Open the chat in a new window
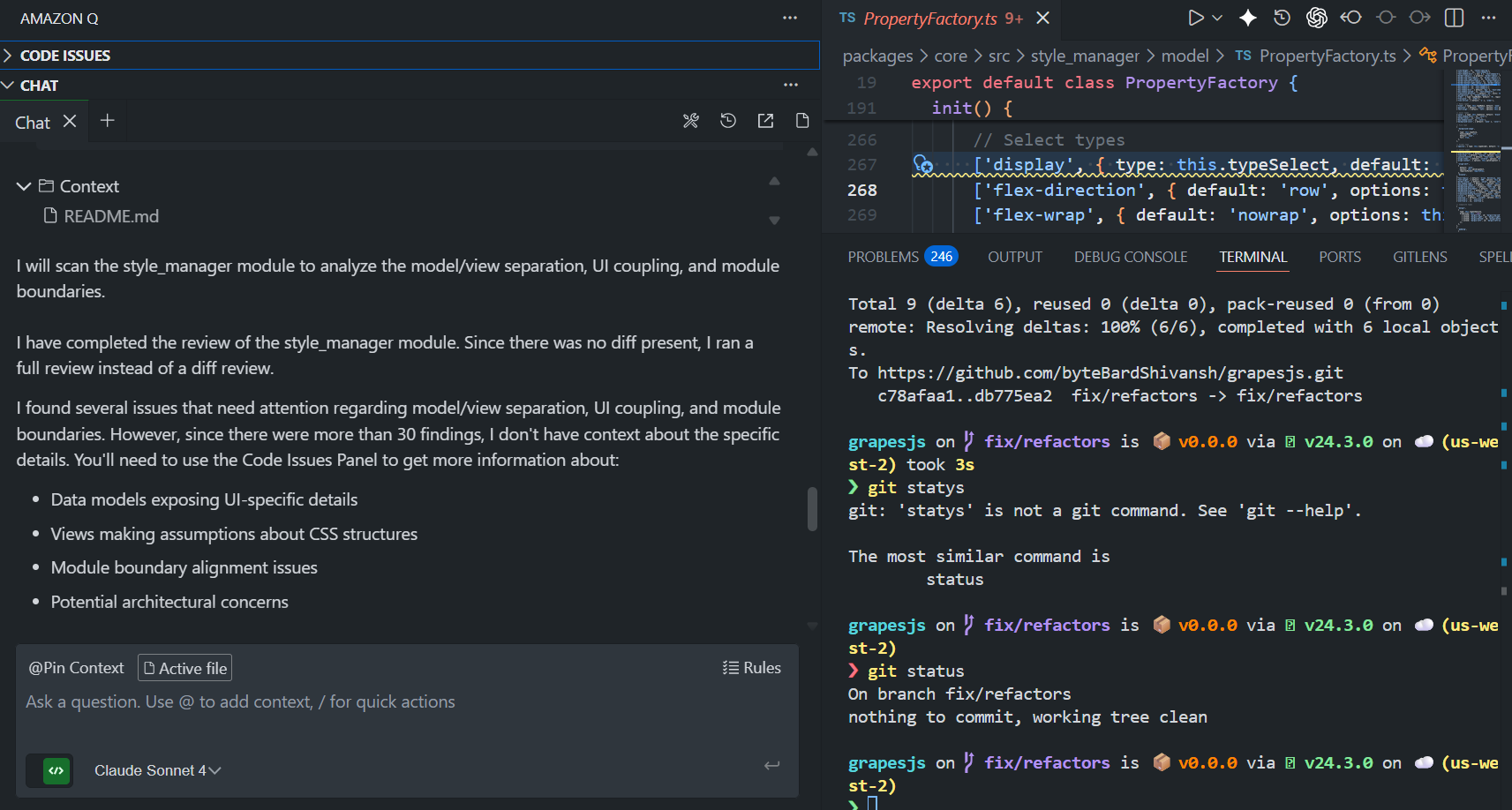 [764, 121]
